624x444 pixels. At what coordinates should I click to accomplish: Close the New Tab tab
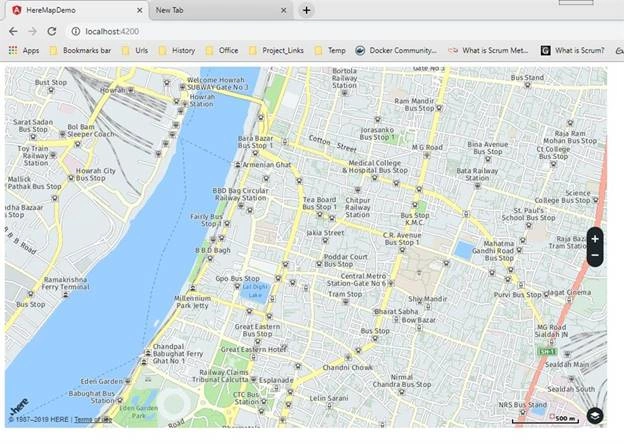(284, 10)
